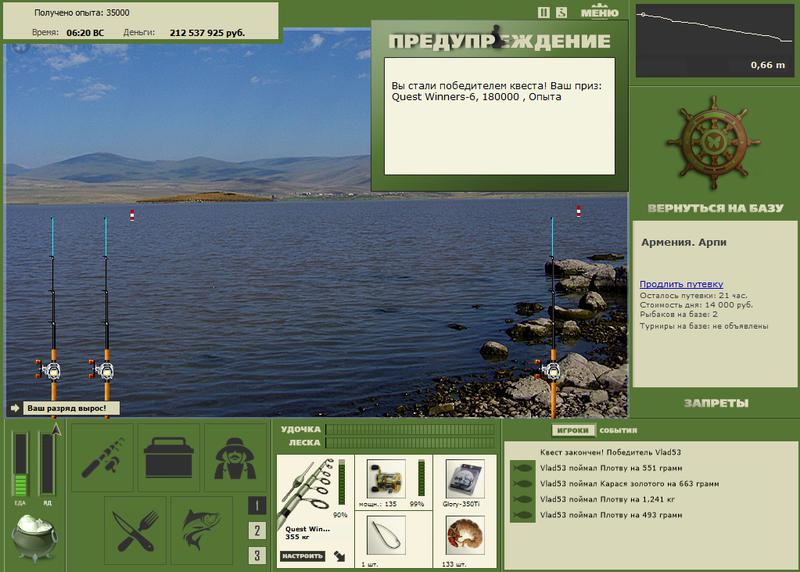This screenshot has width=800, height=572.
Task: Click the cooking pot groundbait icon
Action: 35,537
